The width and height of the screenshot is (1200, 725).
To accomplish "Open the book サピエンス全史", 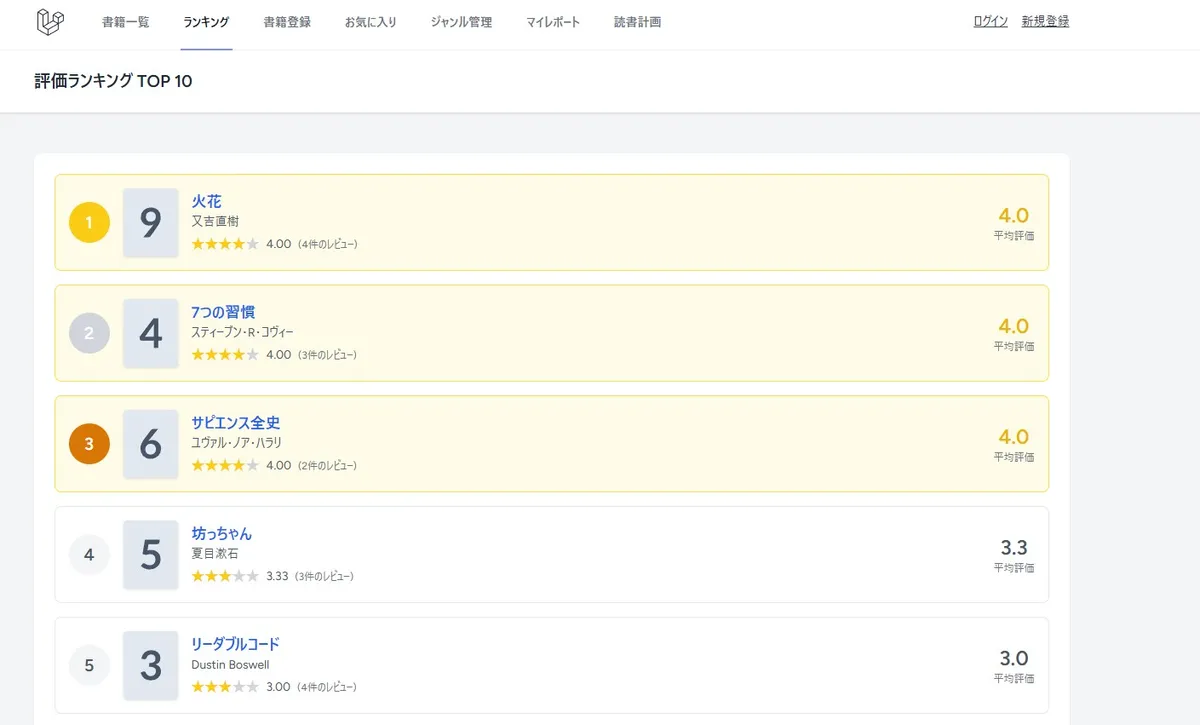I will pos(236,423).
